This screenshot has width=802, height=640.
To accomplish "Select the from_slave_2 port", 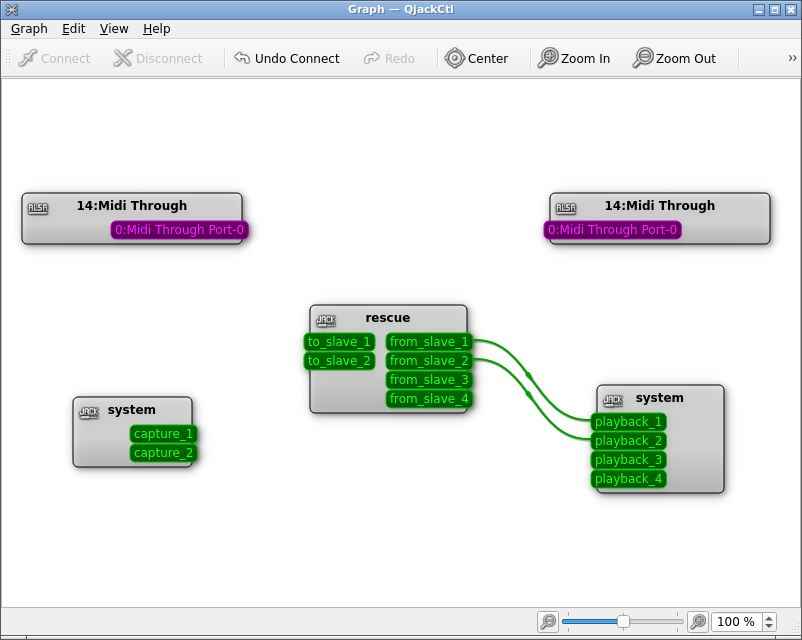I will point(429,361).
